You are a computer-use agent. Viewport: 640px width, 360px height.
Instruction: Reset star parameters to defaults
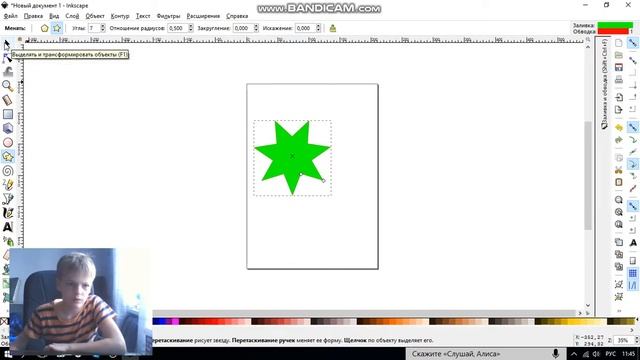333,28
